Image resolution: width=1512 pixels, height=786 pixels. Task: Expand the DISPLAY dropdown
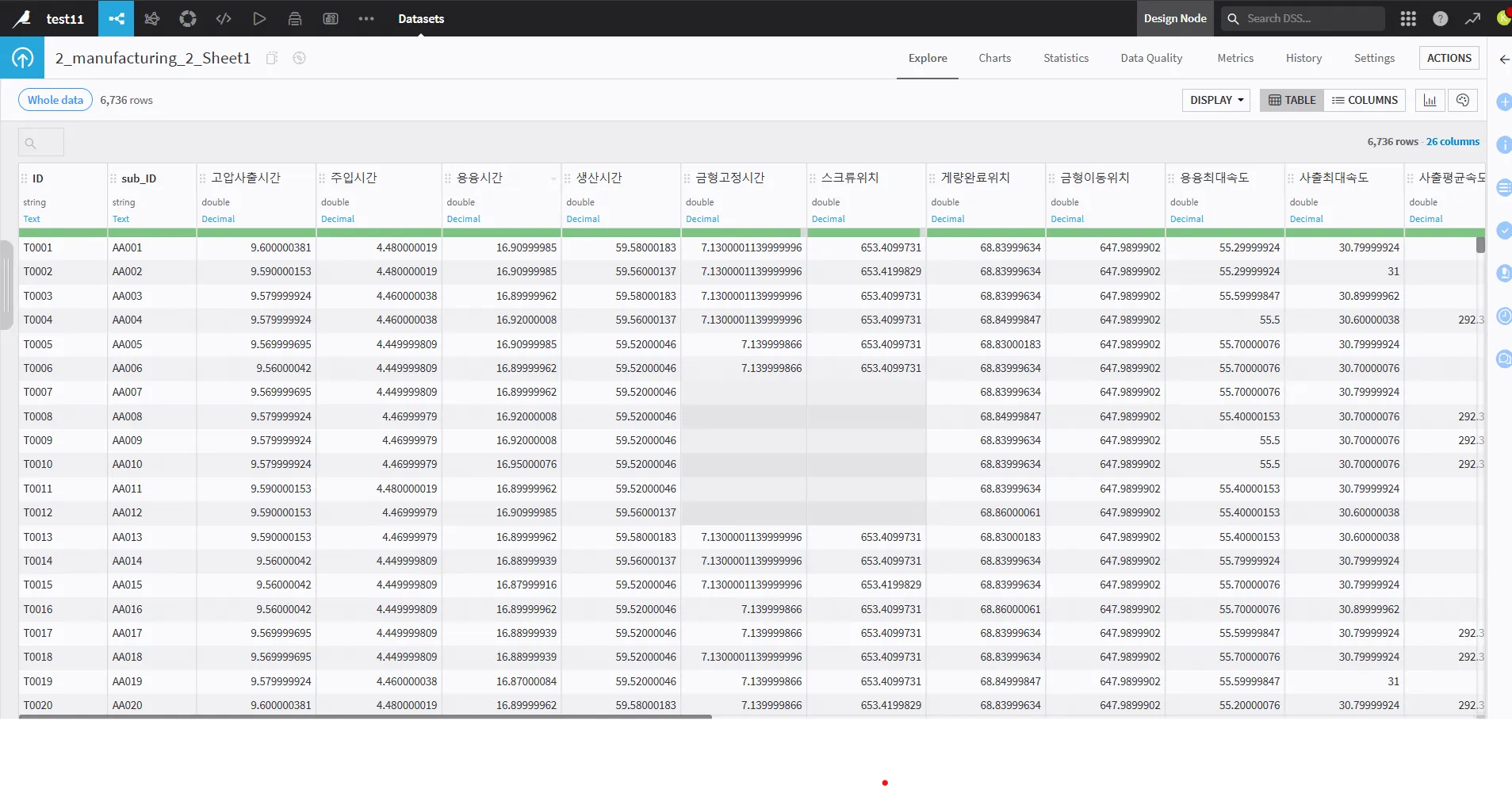pyautogui.click(x=1216, y=100)
